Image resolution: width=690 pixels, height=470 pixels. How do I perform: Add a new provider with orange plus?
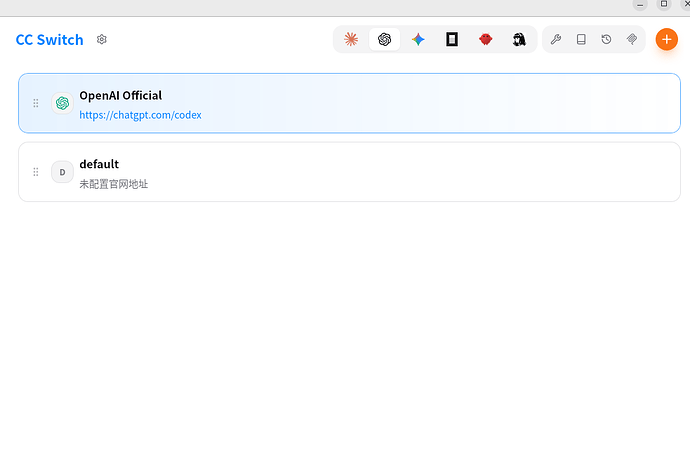(667, 40)
